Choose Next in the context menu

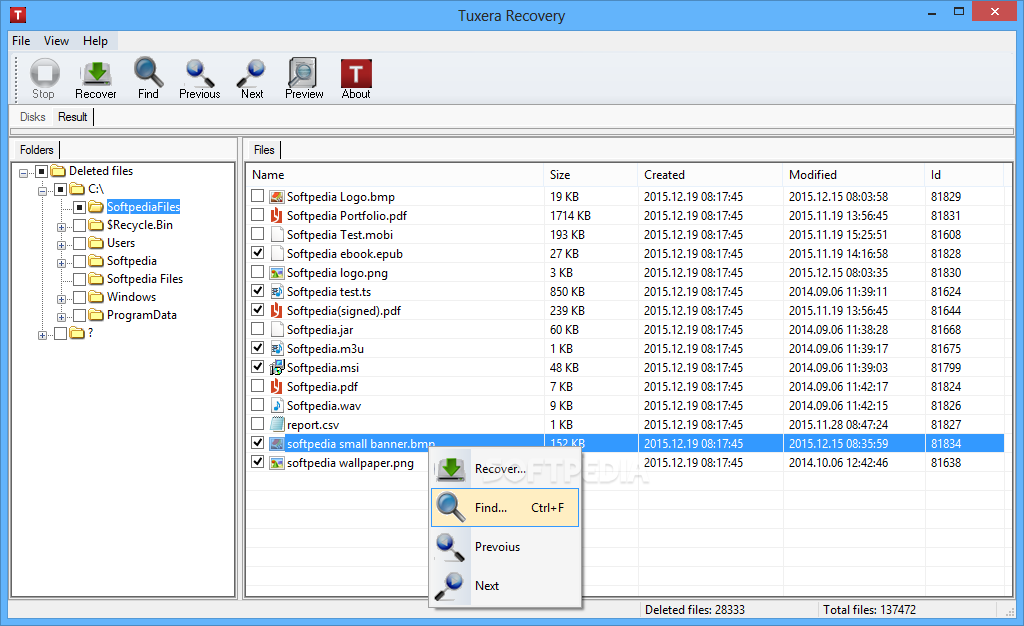505,586
